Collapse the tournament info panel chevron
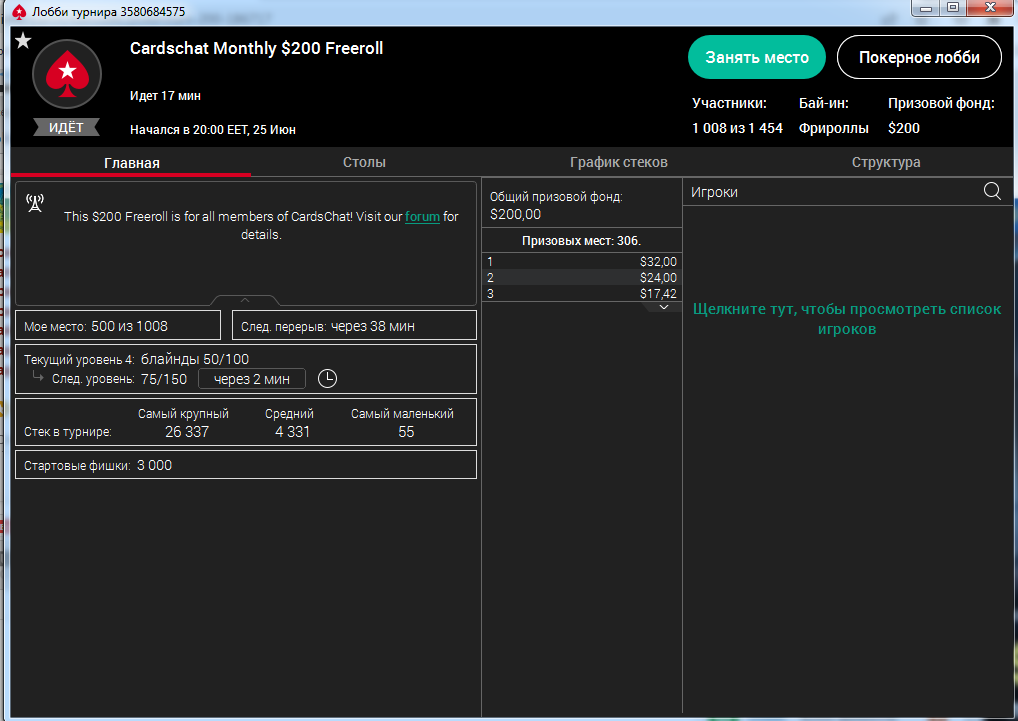 [x=245, y=300]
